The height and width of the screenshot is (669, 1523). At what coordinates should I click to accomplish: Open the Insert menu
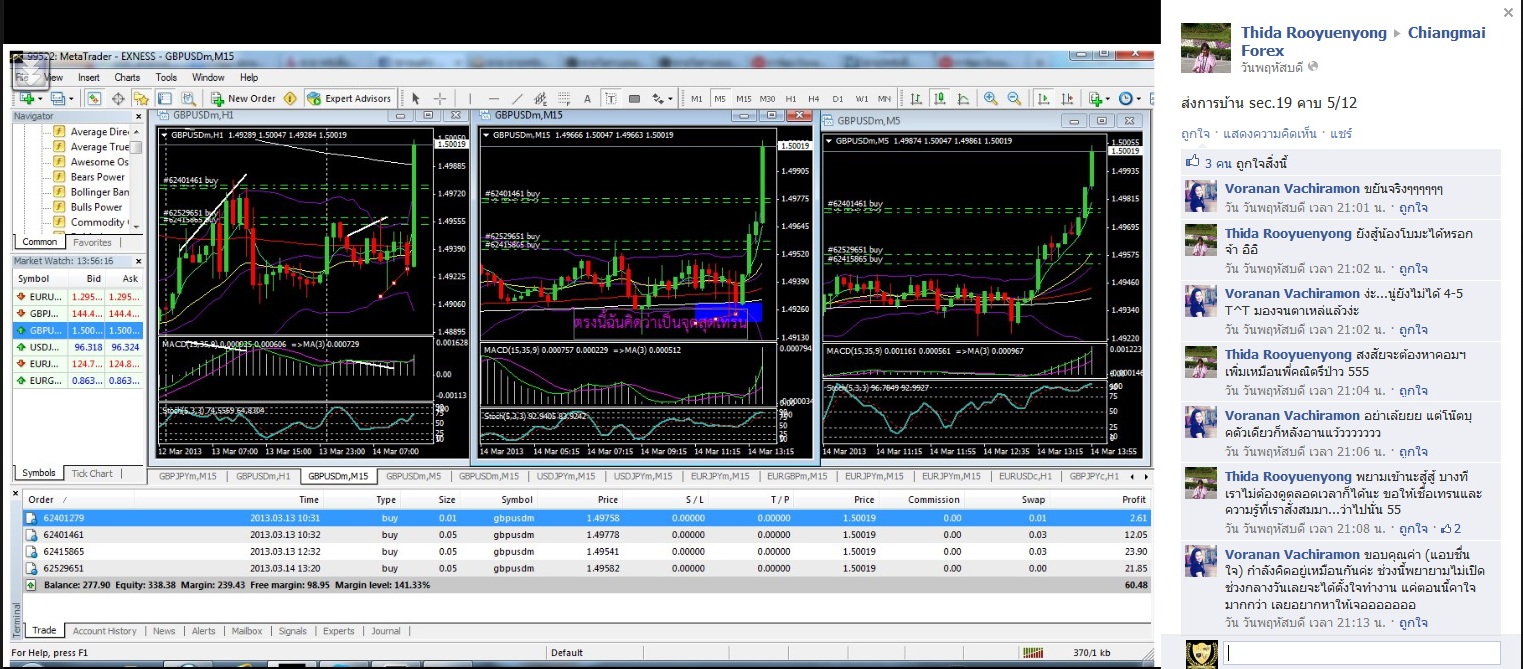click(x=89, y=77)
